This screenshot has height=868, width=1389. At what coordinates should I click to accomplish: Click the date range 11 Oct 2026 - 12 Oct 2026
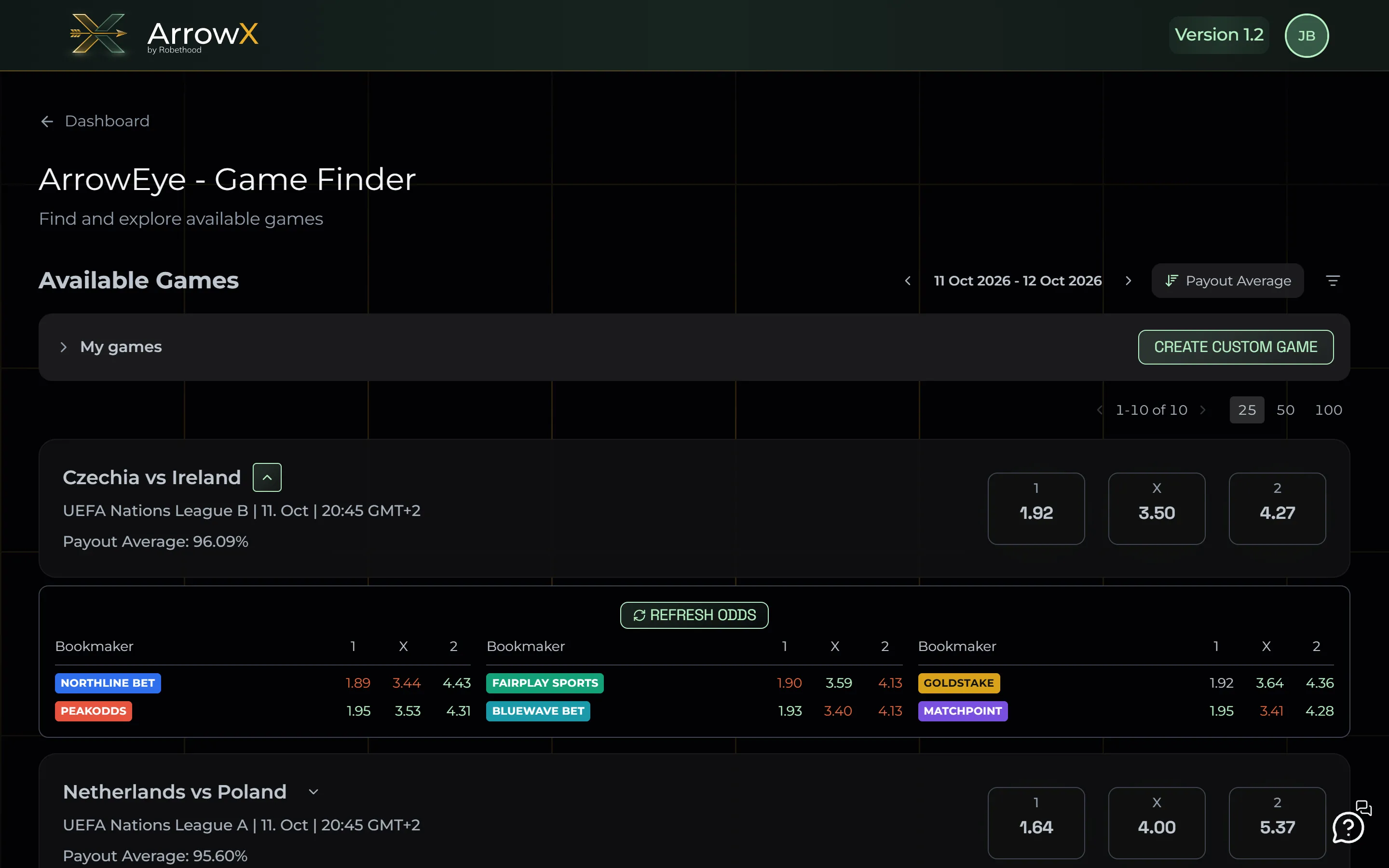pos(1018,281)
